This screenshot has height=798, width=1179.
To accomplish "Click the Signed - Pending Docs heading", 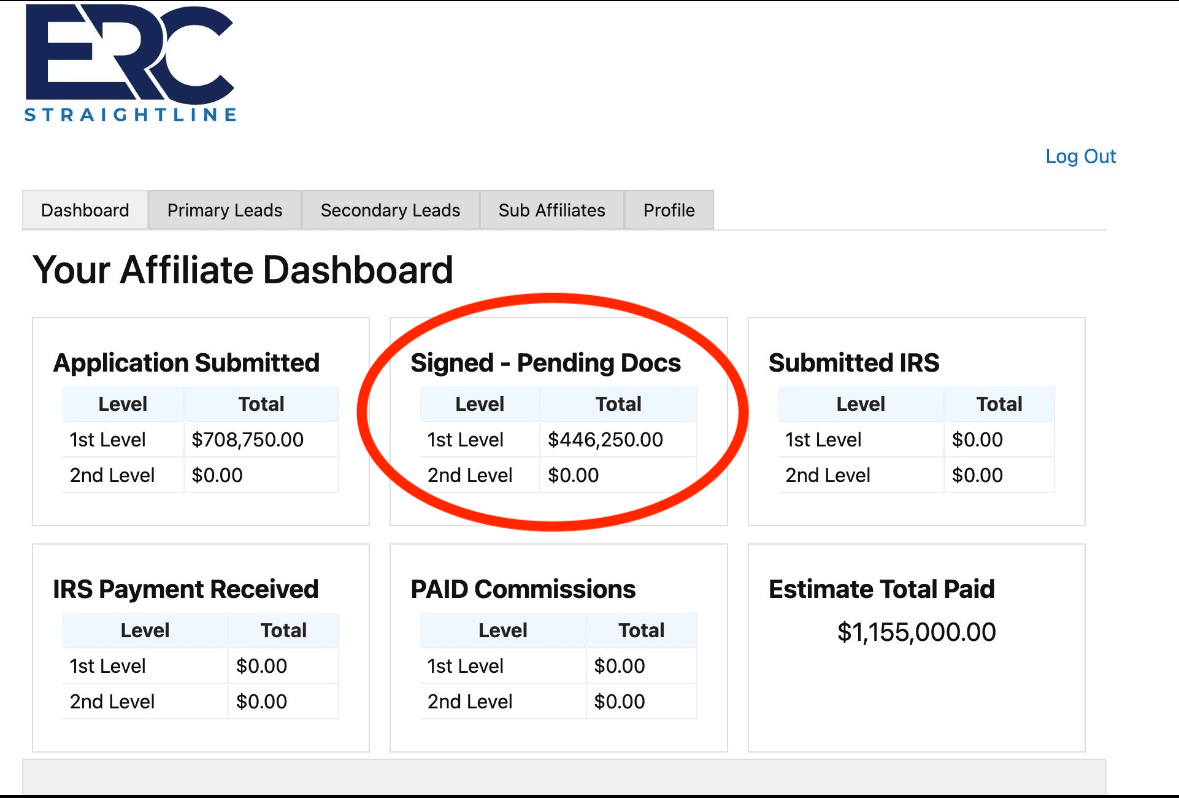I will 545,363.
